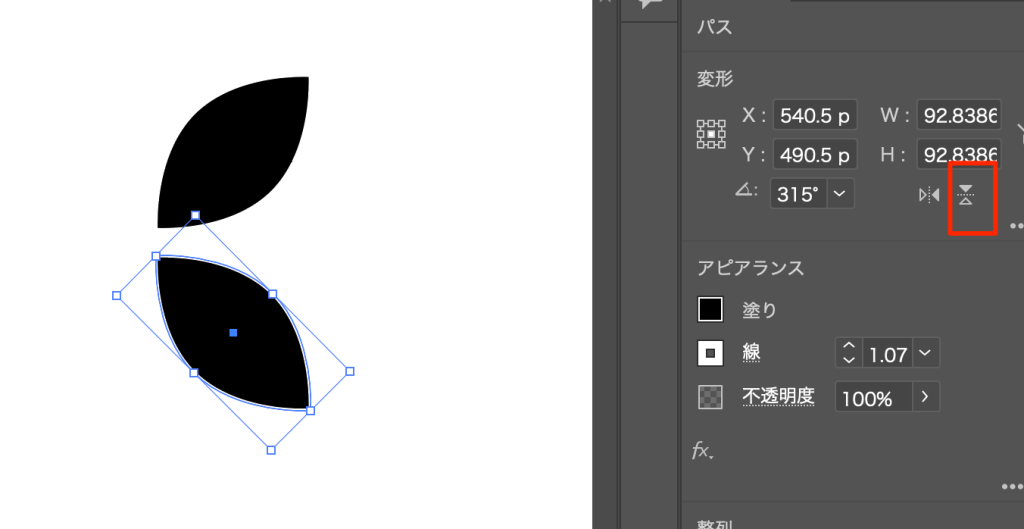Open more options in the 変形 section
The image size is (1024, 529).
point(1016,226)
